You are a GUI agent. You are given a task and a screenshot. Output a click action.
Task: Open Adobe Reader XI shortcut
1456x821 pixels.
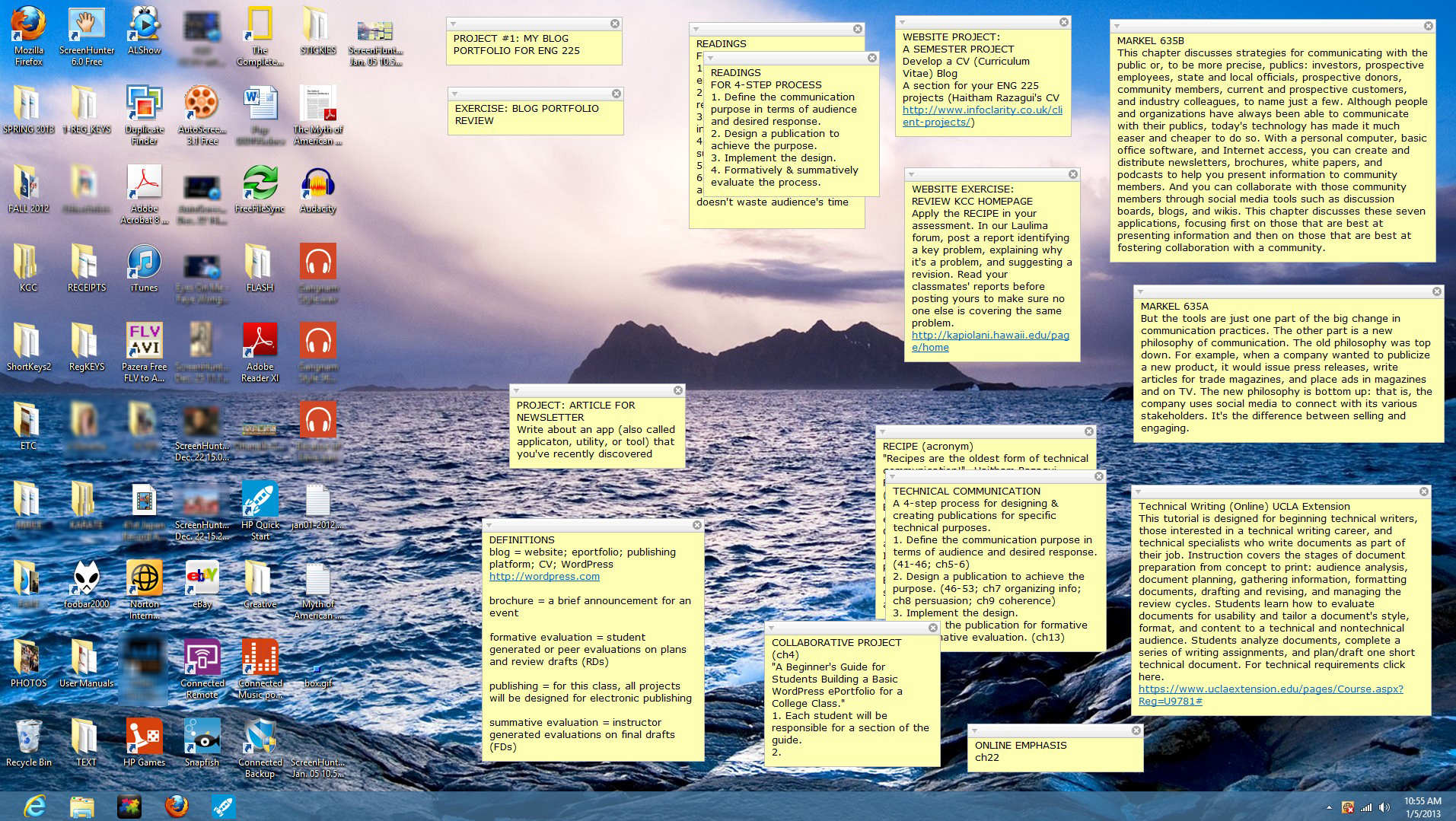[260, 343]
